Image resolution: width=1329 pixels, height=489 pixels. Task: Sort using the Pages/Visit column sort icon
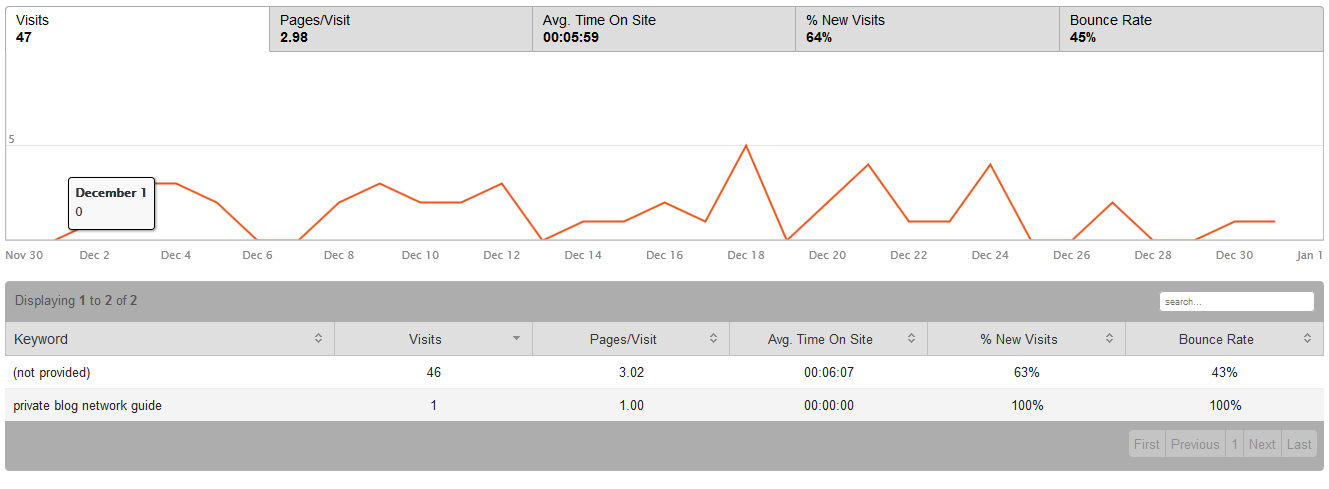(x=713, y=339)
